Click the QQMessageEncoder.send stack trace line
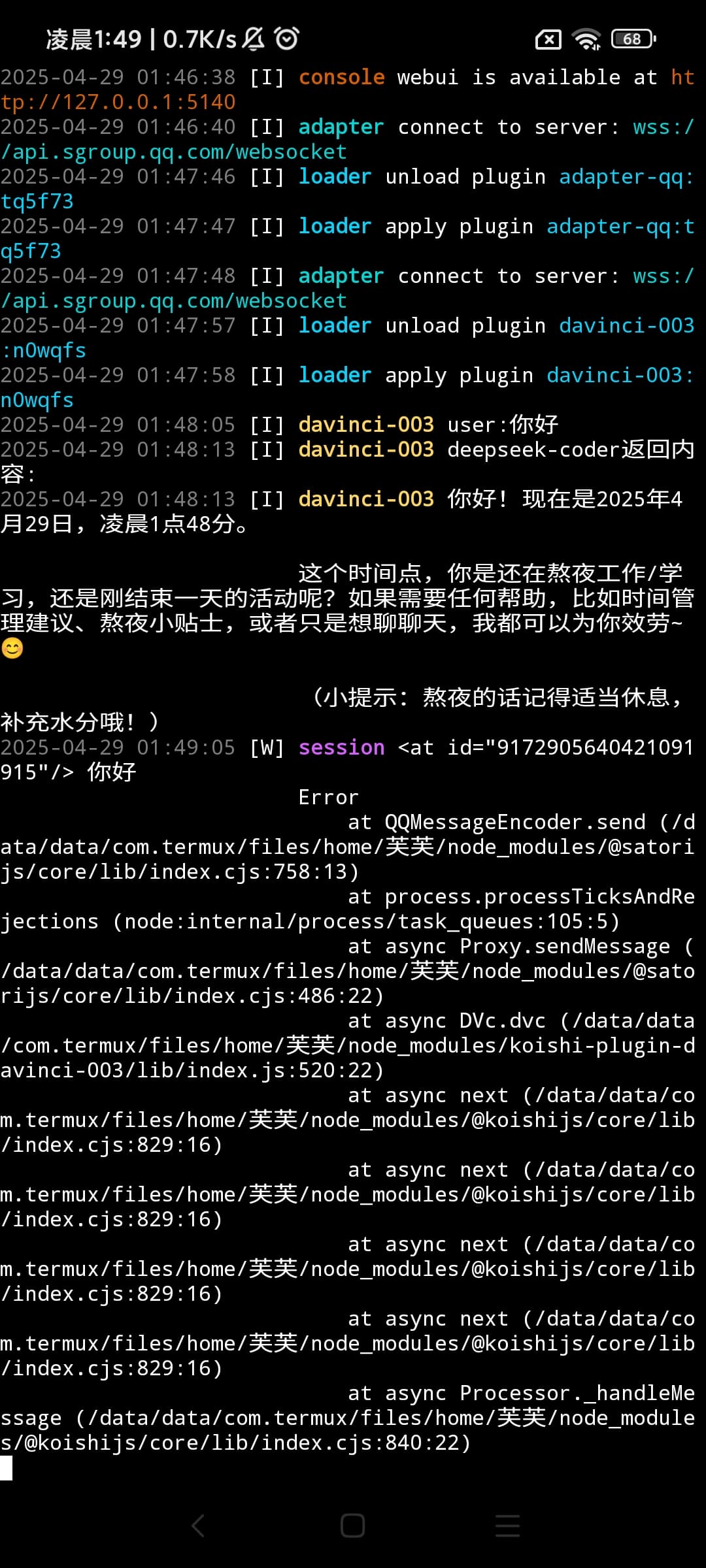This screenshot has height=1568, width=706. [x=346, y=847]
